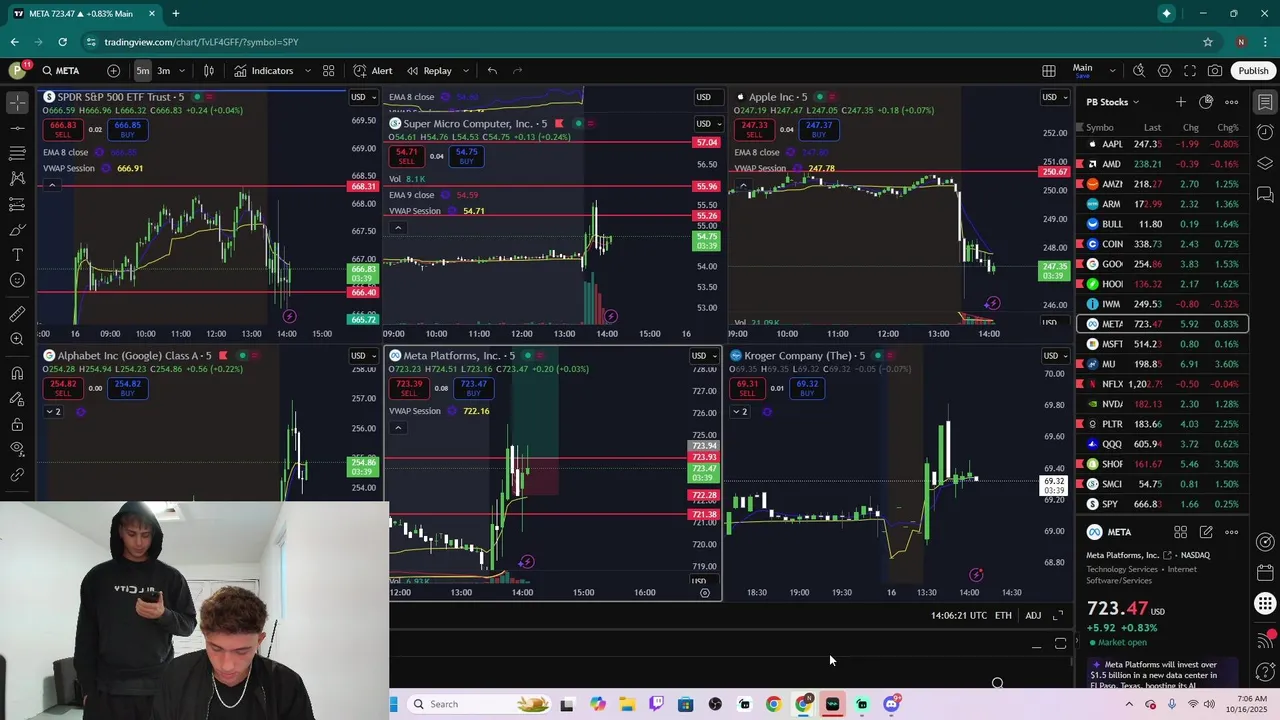Screen dimensions: 1280x720
Task: Click the Meta chart blue BUY button
Action: click(x=474, y=388)
